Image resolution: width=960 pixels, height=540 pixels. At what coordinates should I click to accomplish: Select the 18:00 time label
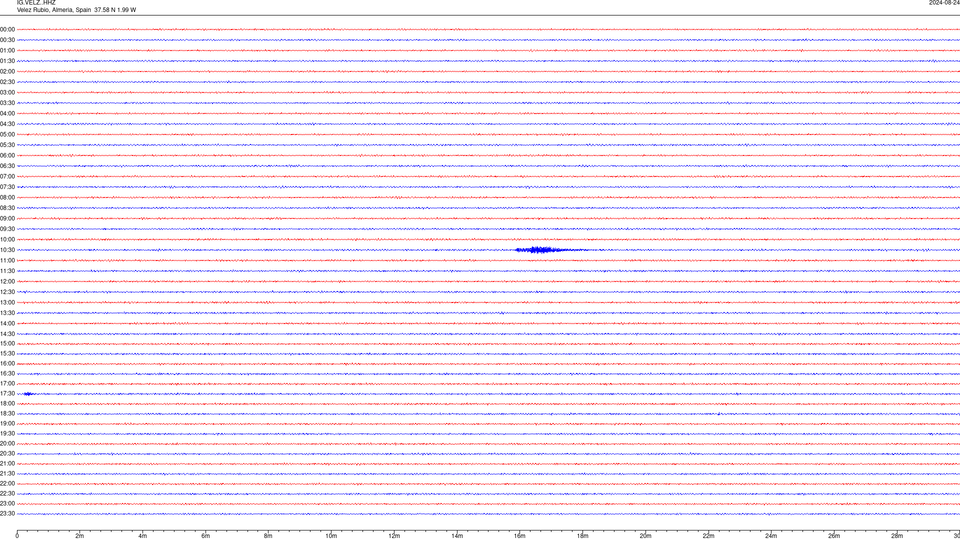click(7, 403)
